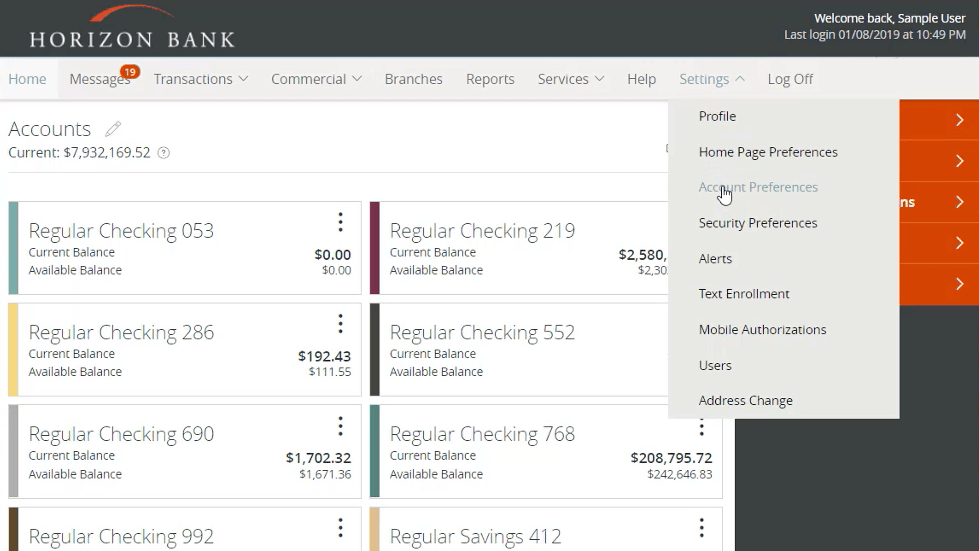The height and width of the screenshot is (551, 979).
Task: Expand the top orange sidebar arrow
Action: click(x=959, y=120)
